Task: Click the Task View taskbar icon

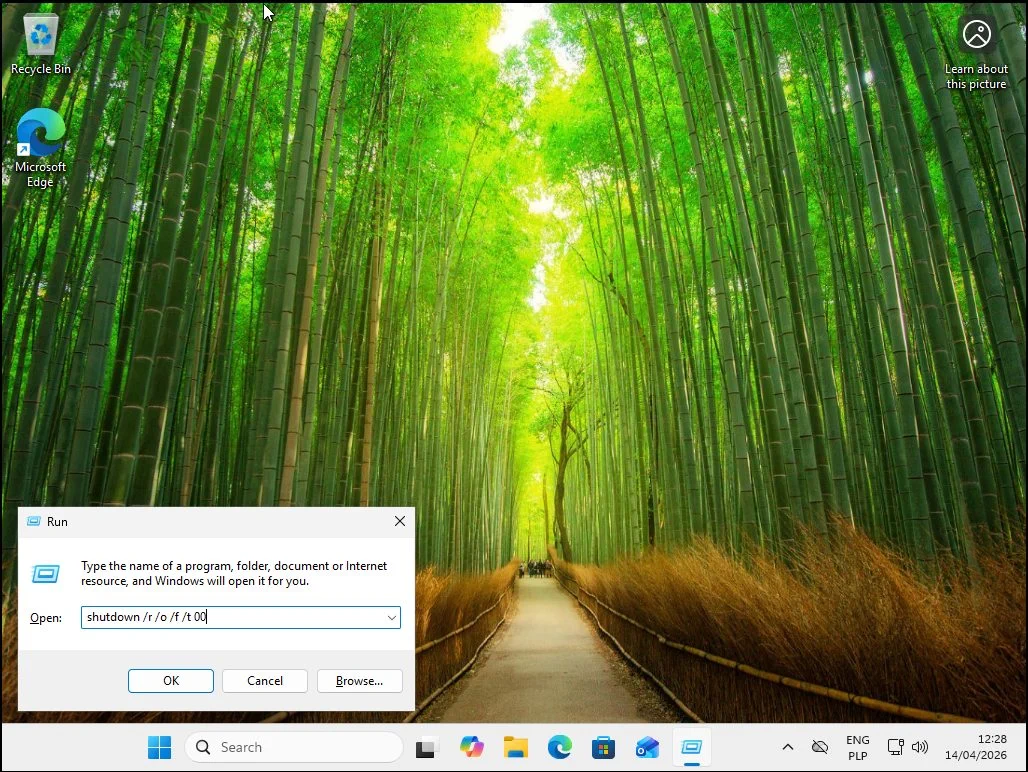Action: tap(428, 747)
